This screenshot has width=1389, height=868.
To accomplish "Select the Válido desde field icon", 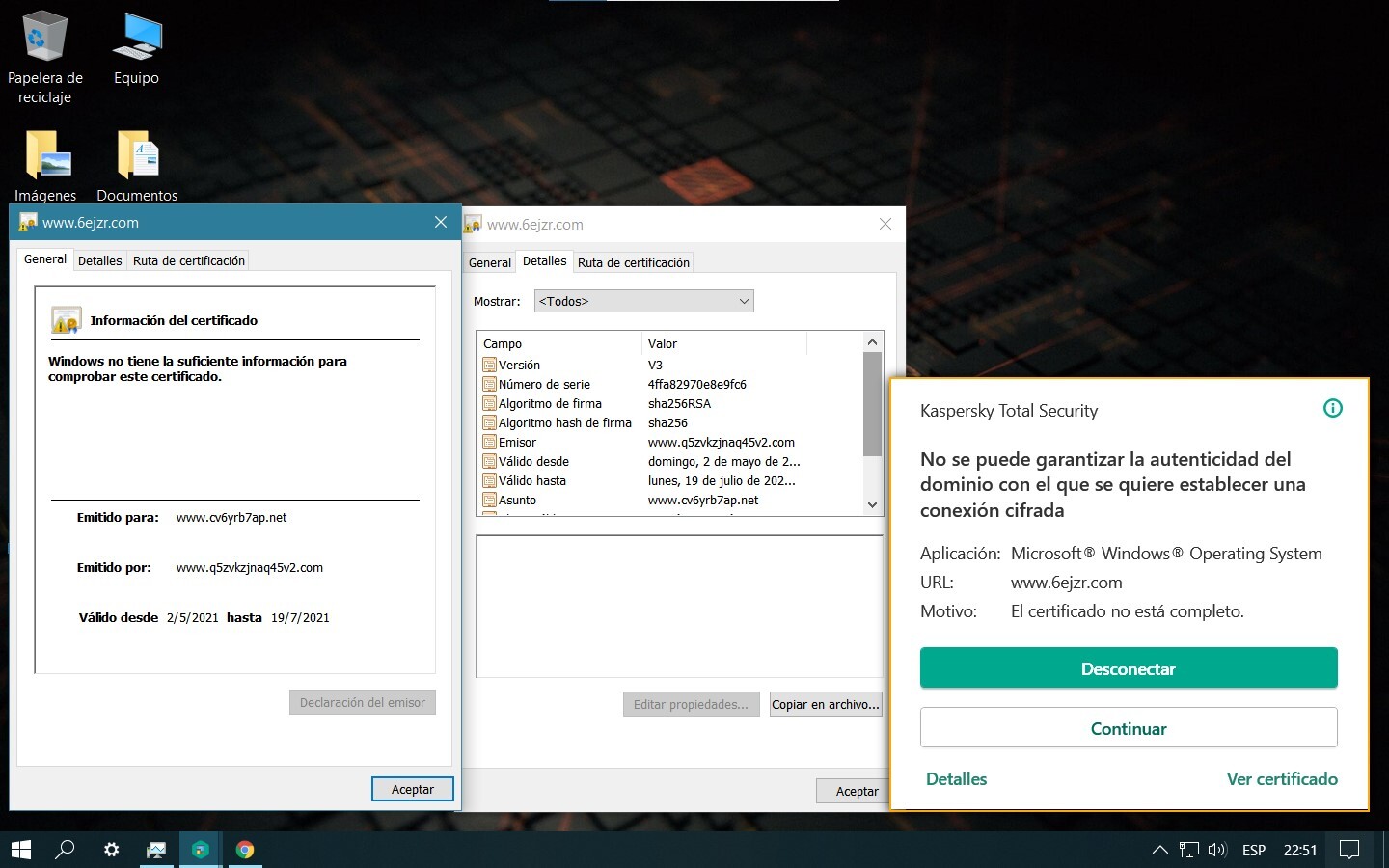I will pos(489,461).
